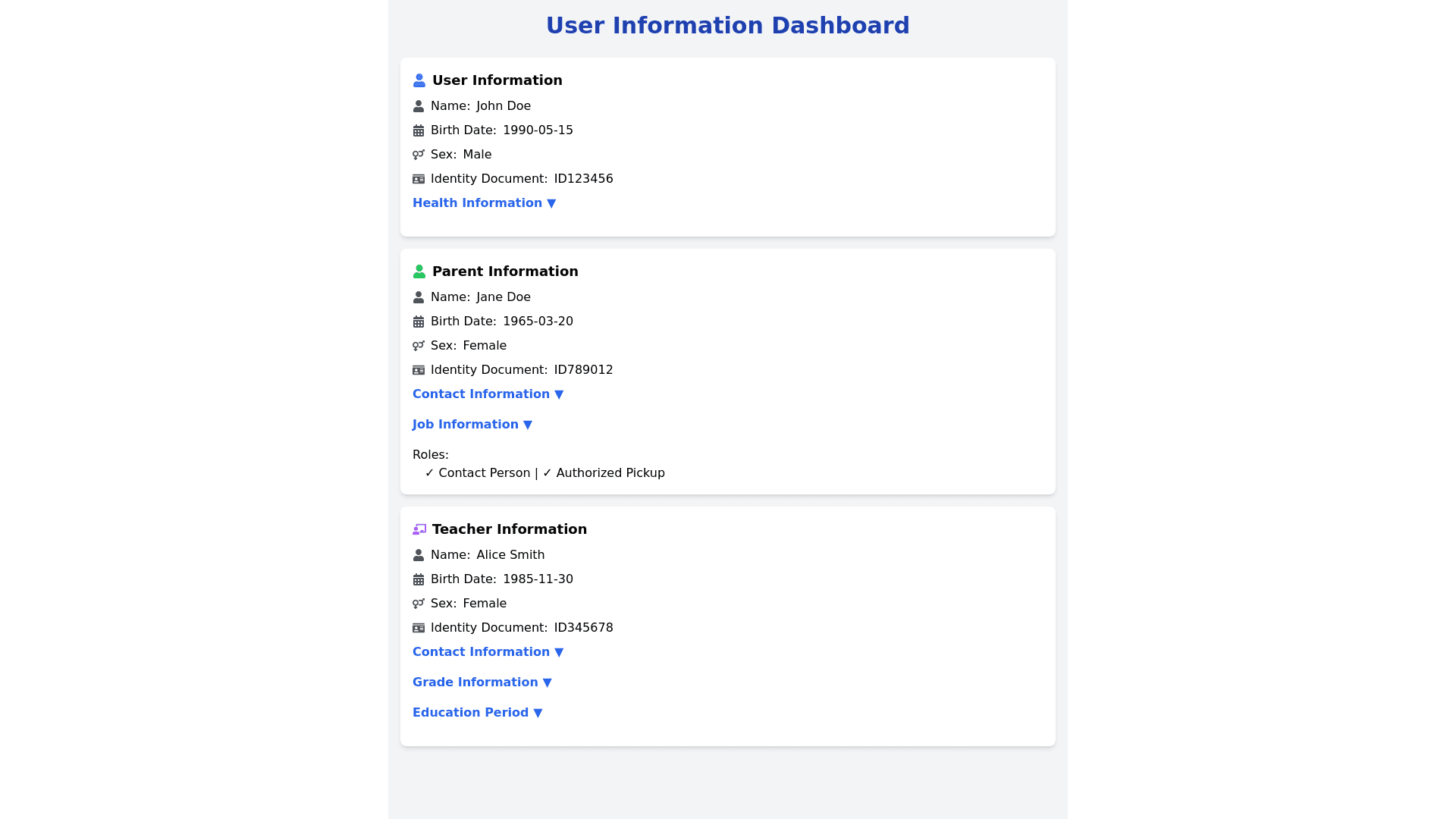Screen dimensions: 1456x819
Task: Click the green Parent Information header icon
Action: [x=419, y=271]
